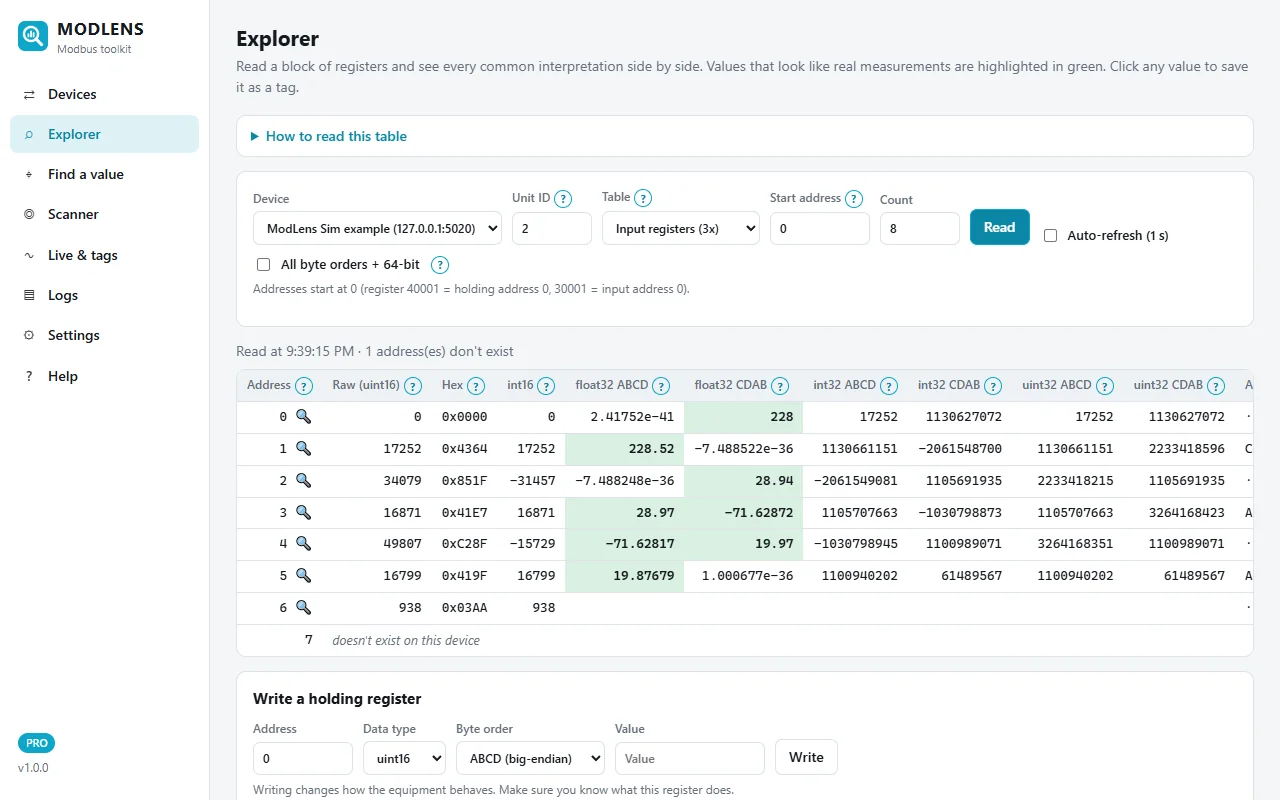Click the magnifier icon for address 4
The width and height of the screenshot is (1280, 800).
(x=303, y=543)
